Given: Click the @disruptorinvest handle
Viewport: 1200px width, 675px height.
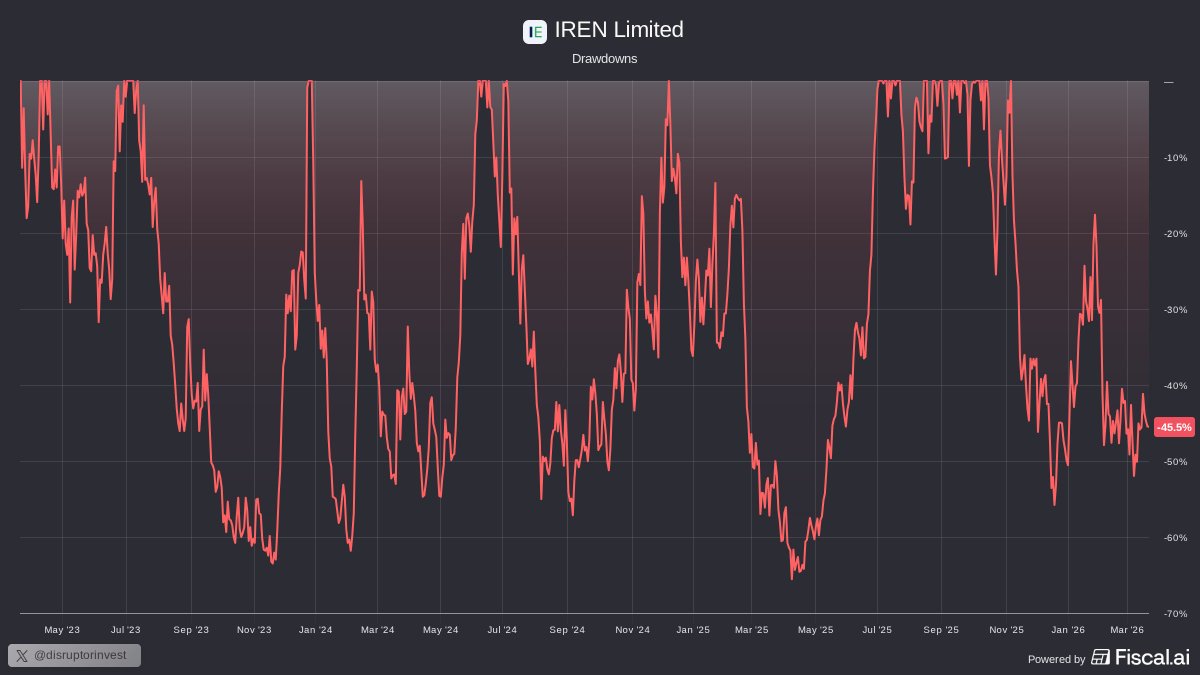Looking at the screenshot, I should click(80, 656).
